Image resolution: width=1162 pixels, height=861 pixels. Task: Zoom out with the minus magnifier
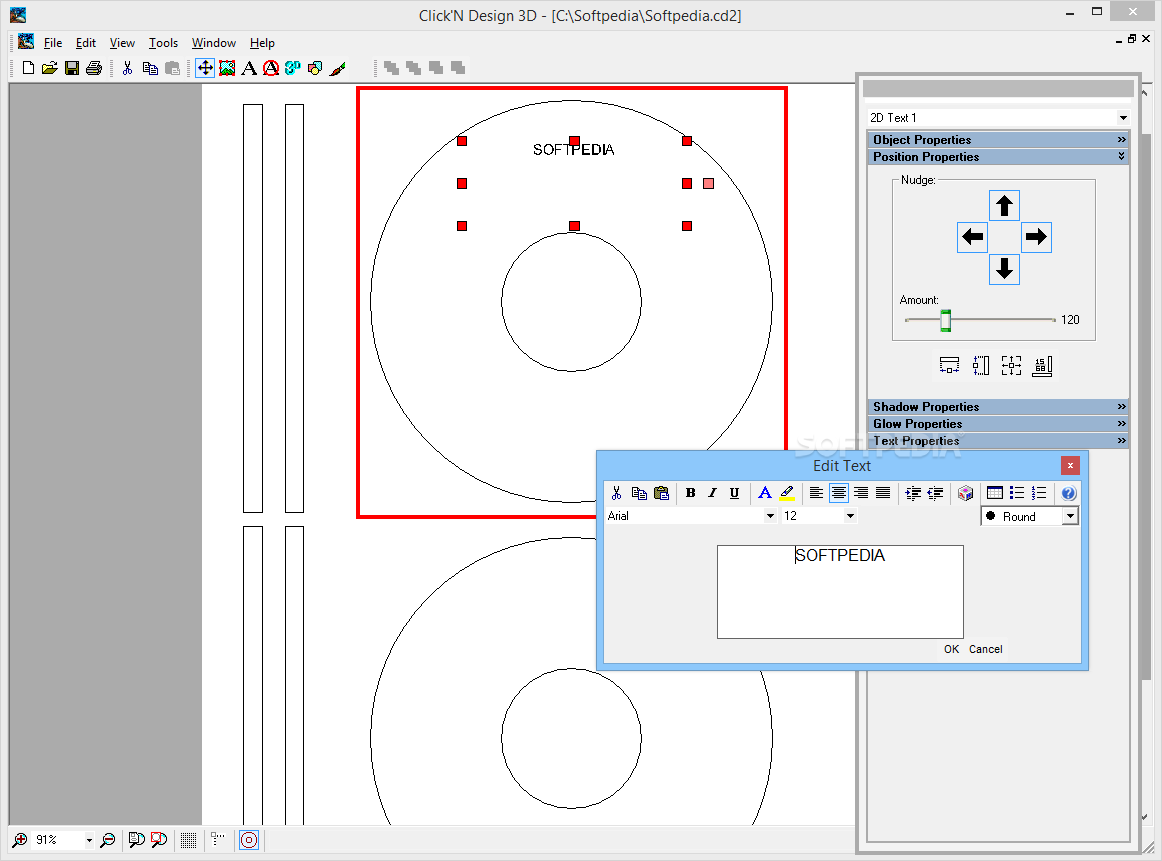(108, 840)
